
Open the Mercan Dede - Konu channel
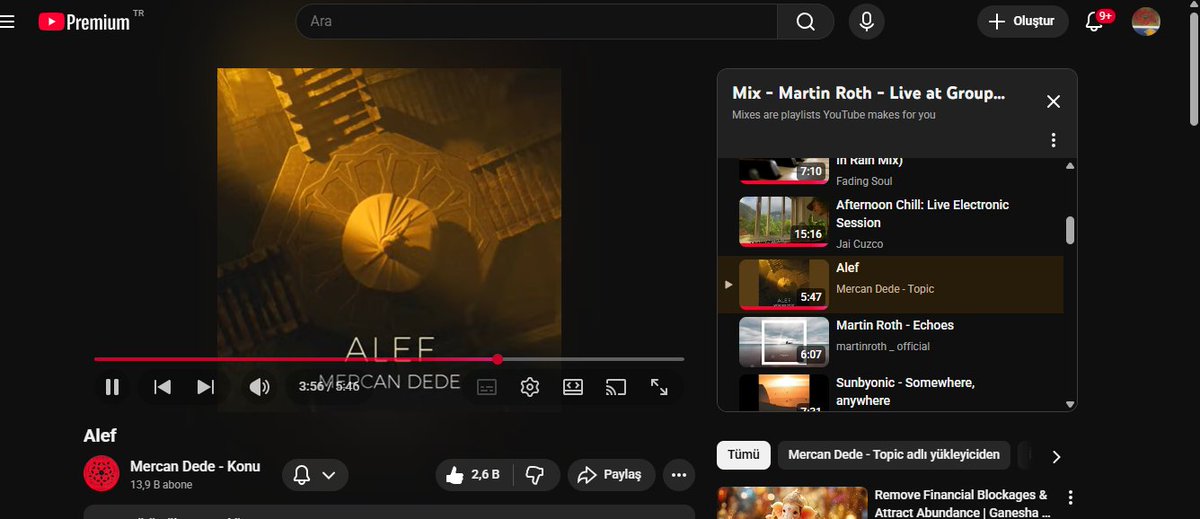195,466
